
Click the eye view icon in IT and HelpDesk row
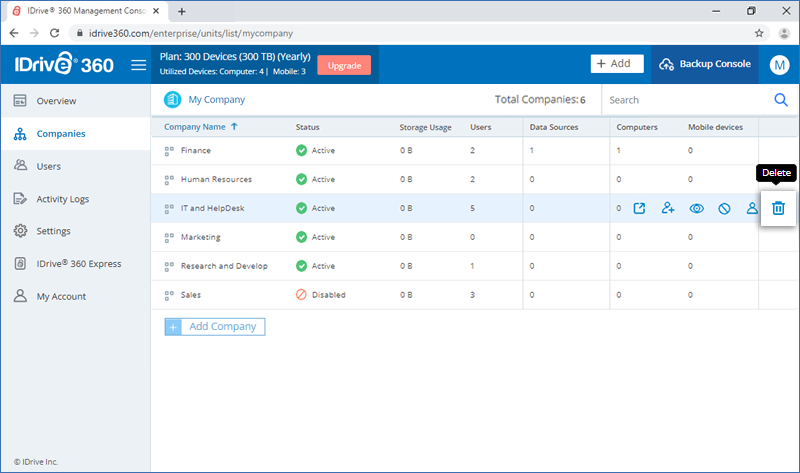(696, 208)
